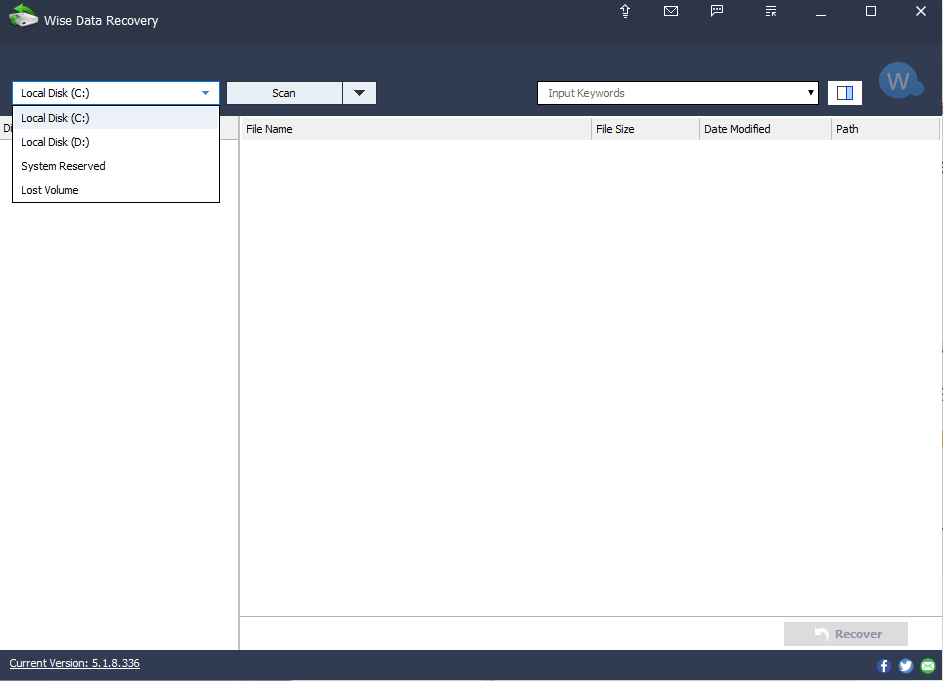Image resolution: width=943 pixels, height=681 pixels.
Task: Sort by the File Size column header
Action: point(645,129)
